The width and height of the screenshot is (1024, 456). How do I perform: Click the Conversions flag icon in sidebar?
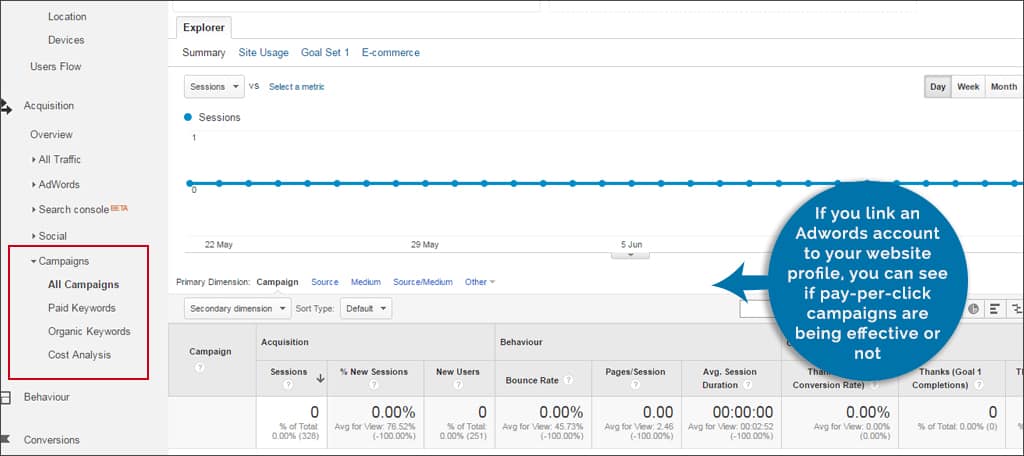pos(5,440)
